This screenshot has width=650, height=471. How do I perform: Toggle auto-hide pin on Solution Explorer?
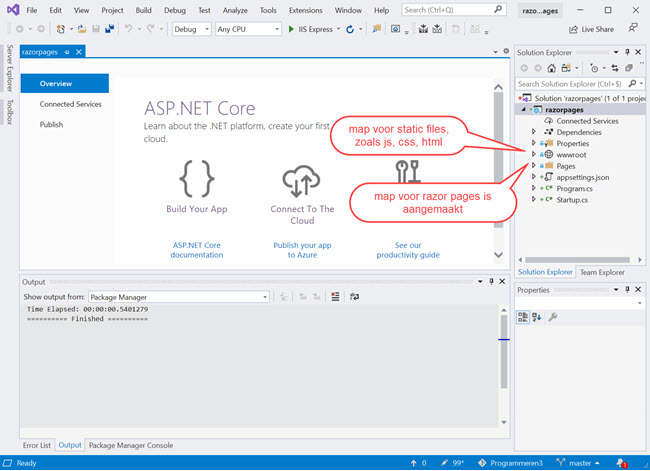pyautogui.click(x=627, y=52)
